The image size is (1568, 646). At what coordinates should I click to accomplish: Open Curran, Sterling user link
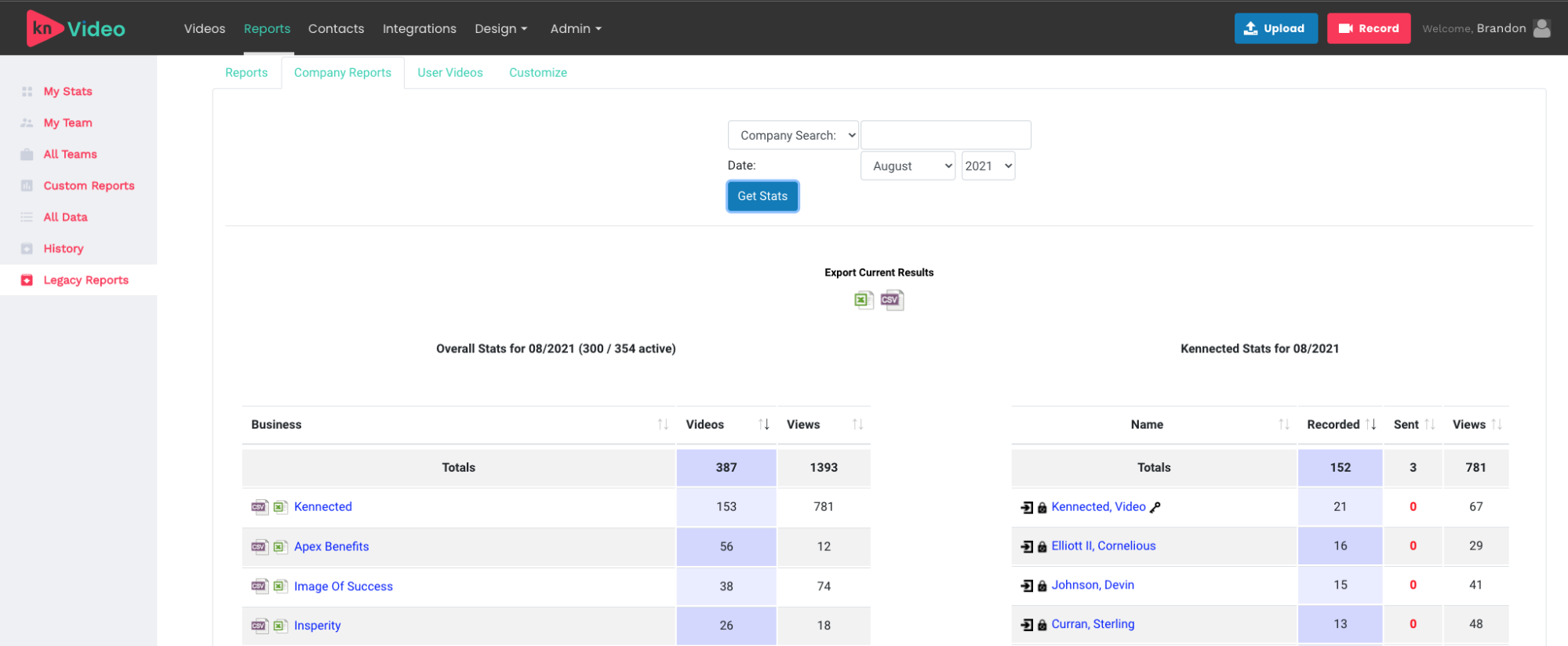[x=1093, y=624]
